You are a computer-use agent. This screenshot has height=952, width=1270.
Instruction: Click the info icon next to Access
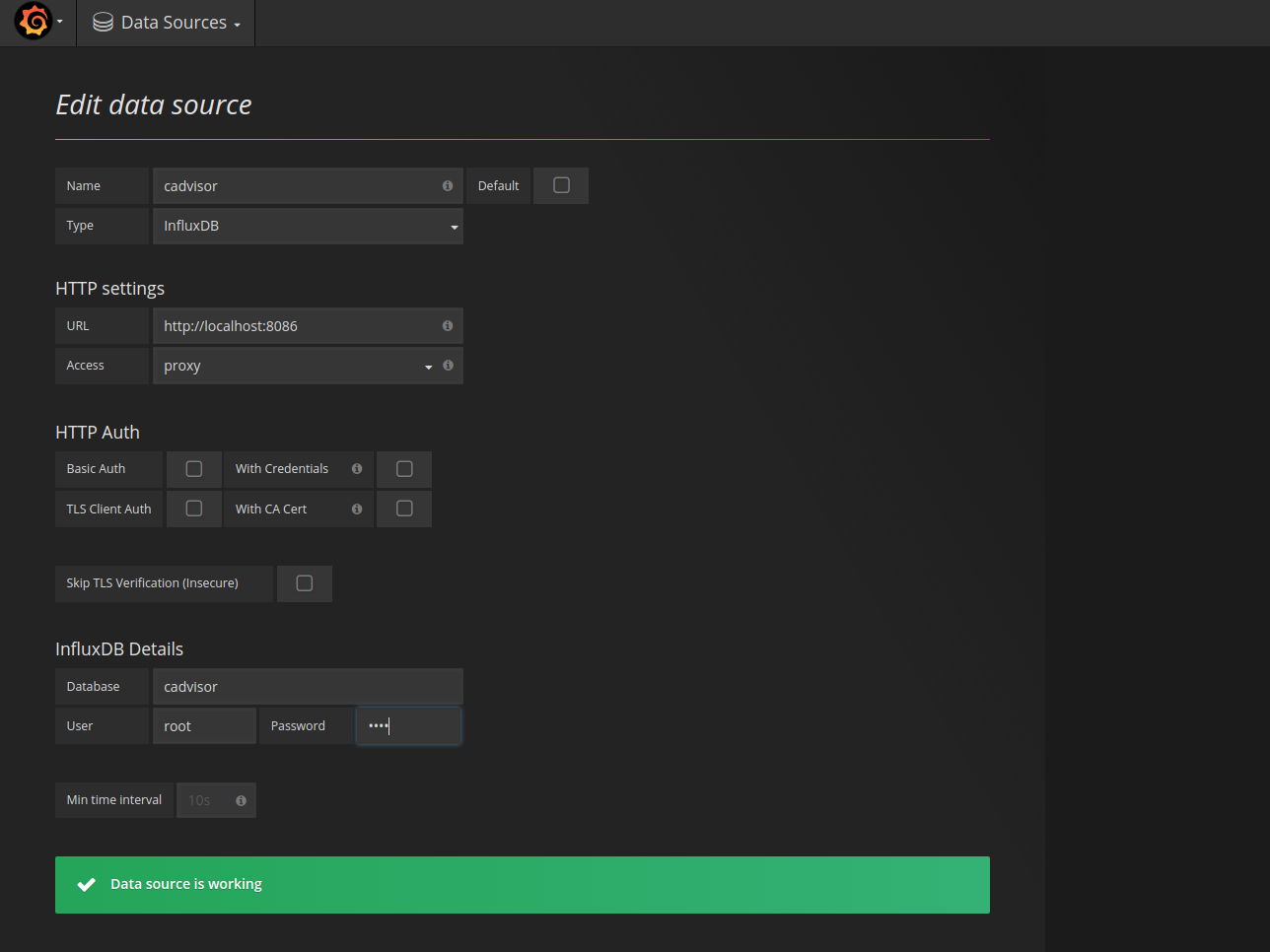[449, 365]
